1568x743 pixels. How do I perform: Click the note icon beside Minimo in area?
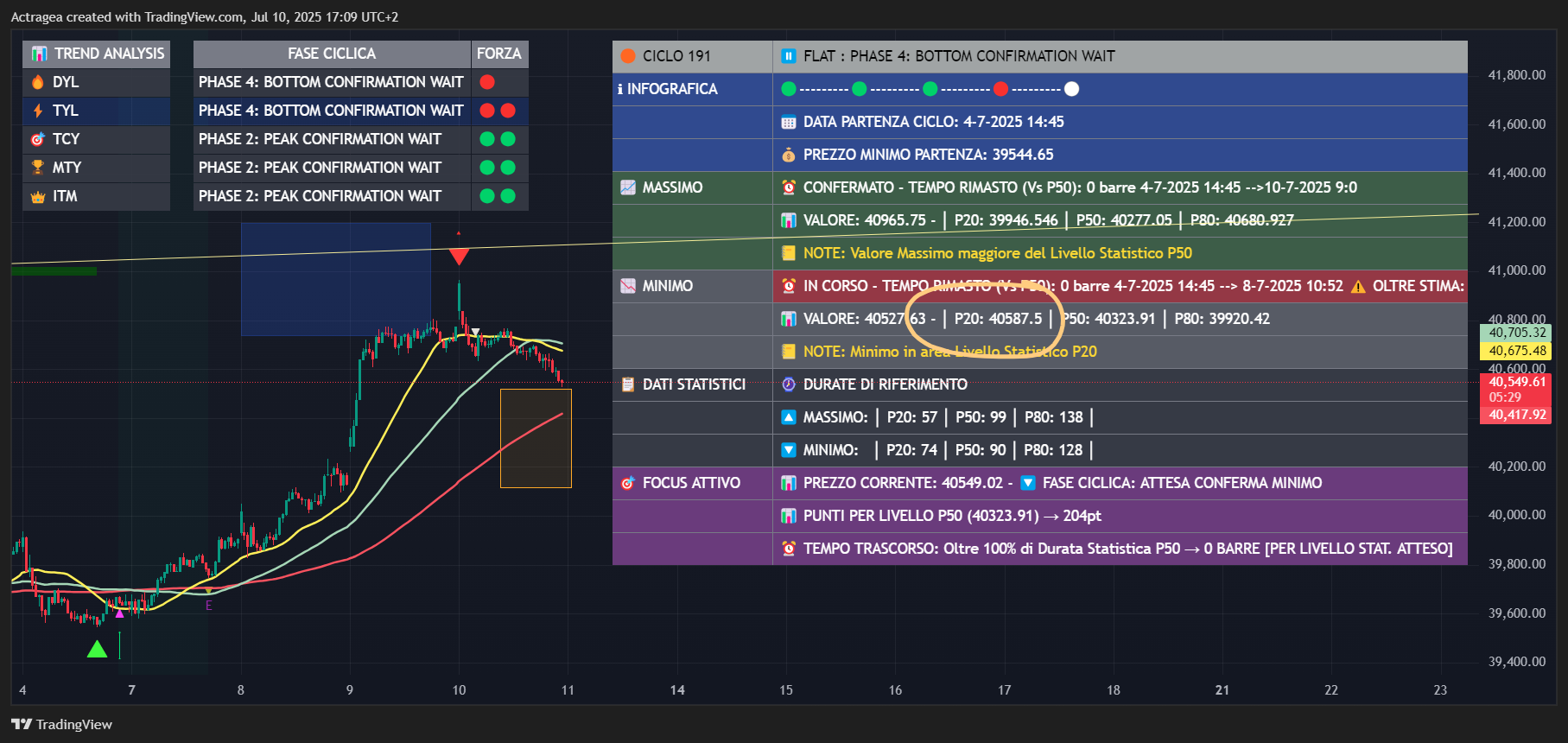click(789, 352)
